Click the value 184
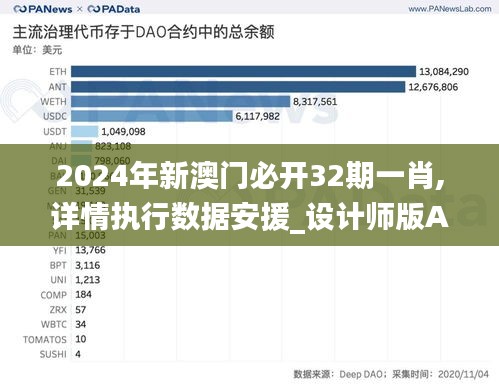 [x=83, y=295]
